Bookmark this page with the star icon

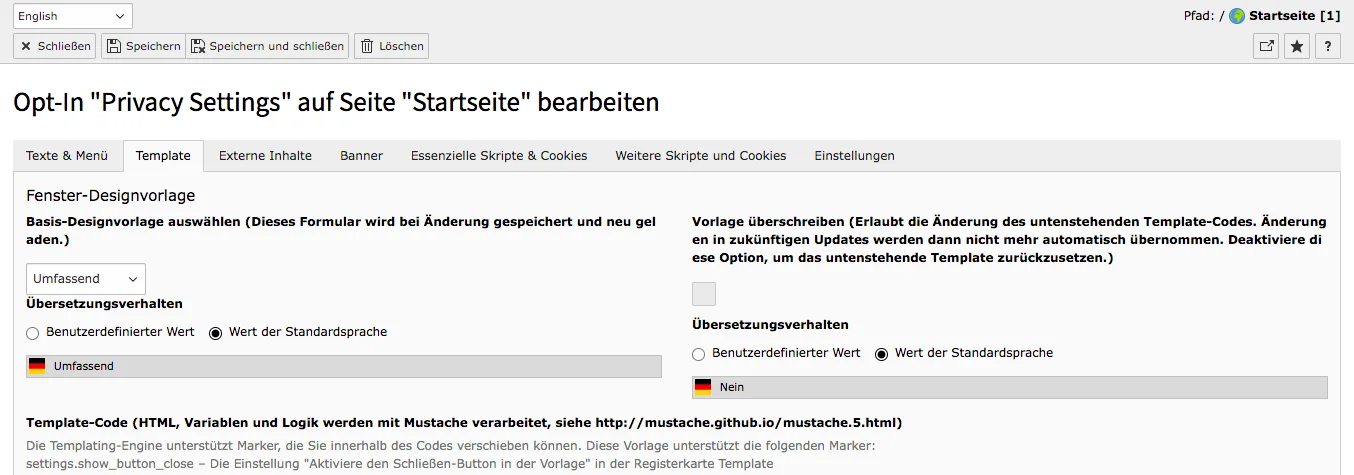coord(1297,46)
